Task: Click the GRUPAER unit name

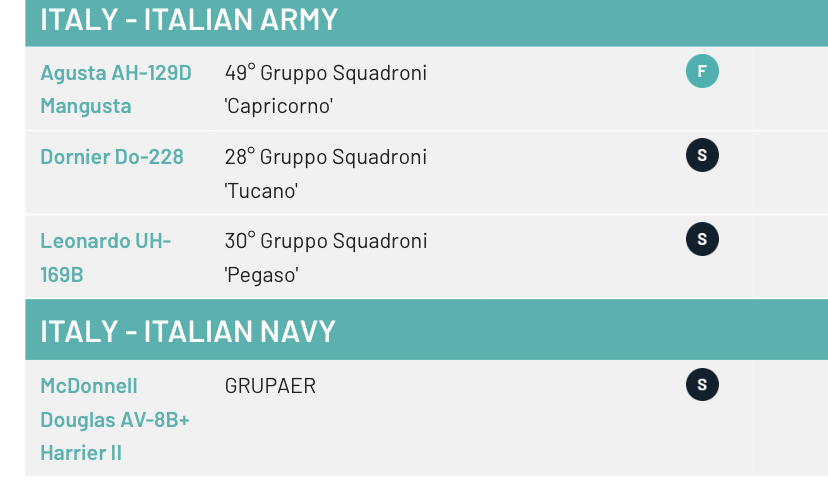Action: pyautogui.click(x=270, y=386)
